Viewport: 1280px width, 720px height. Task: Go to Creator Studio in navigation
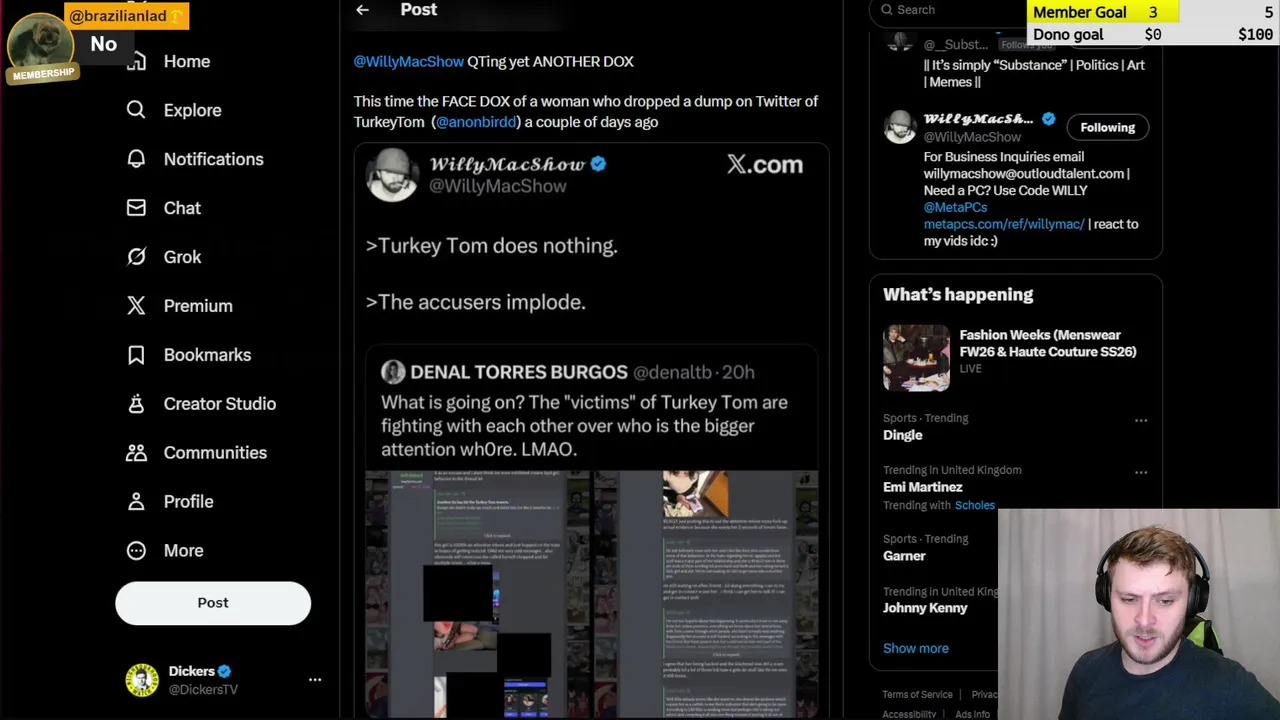click(x=219, y=404)
